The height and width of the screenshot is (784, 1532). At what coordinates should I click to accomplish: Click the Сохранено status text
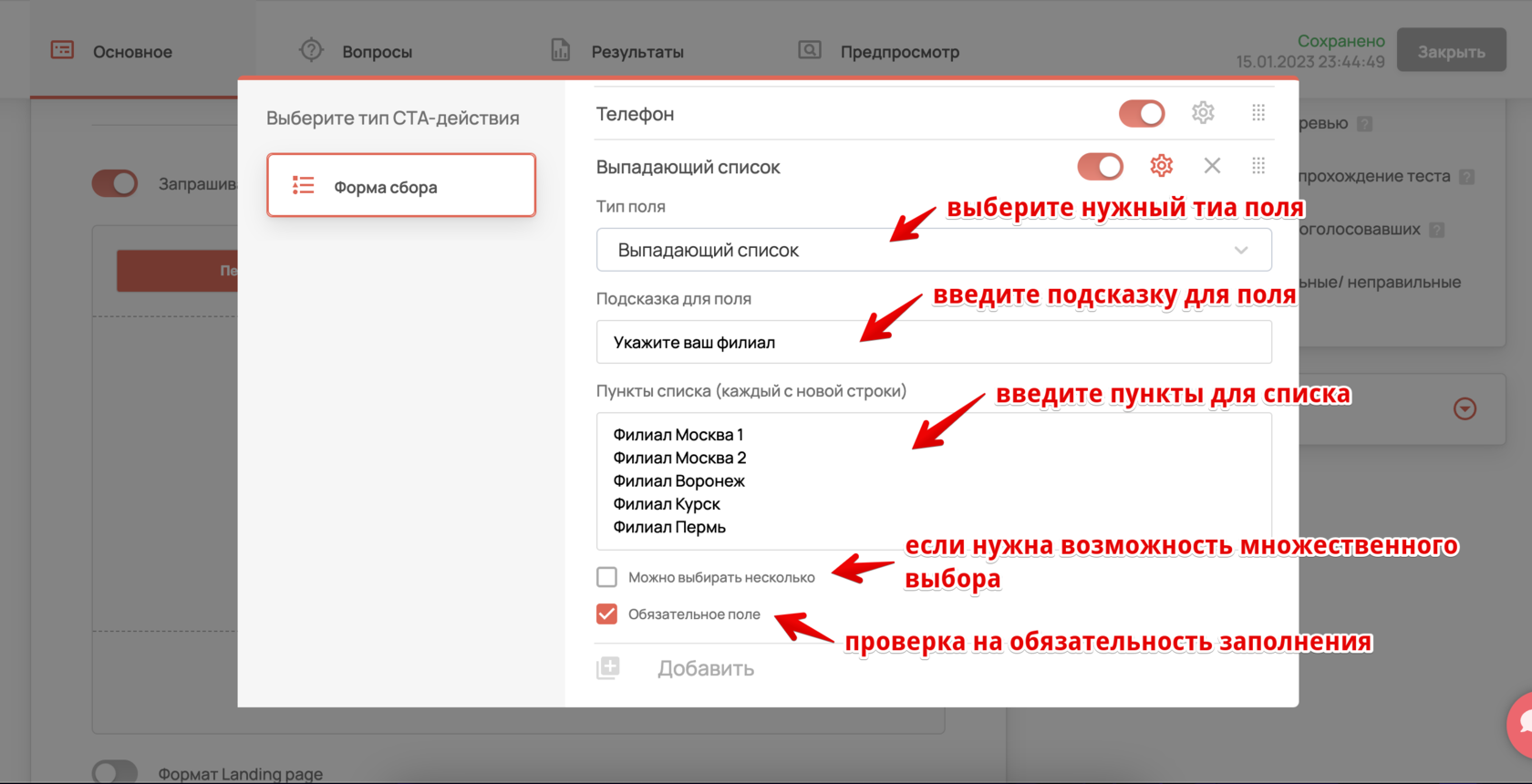pos(1340,41)
